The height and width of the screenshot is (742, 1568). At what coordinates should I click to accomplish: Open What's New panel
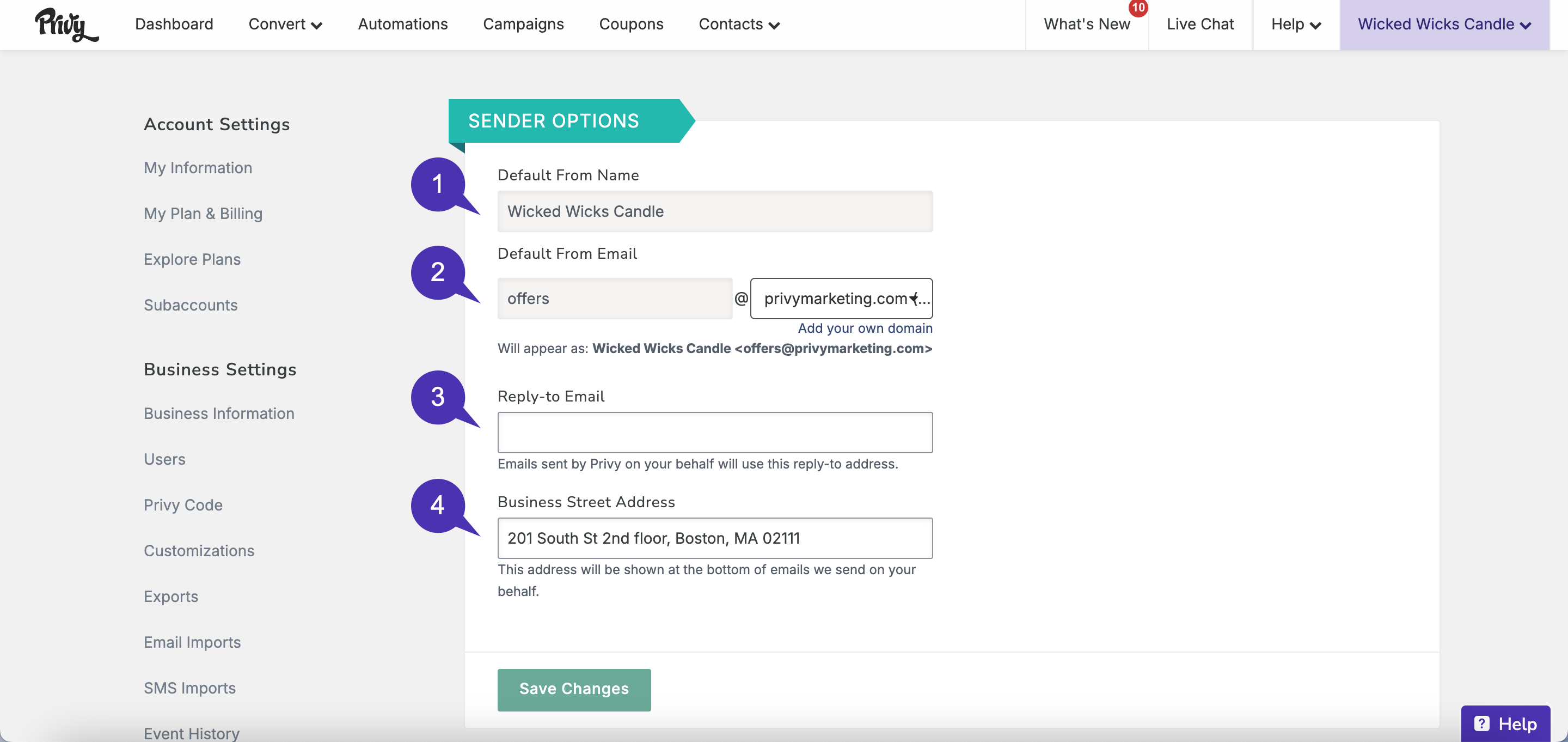(x=1087, y=25)
